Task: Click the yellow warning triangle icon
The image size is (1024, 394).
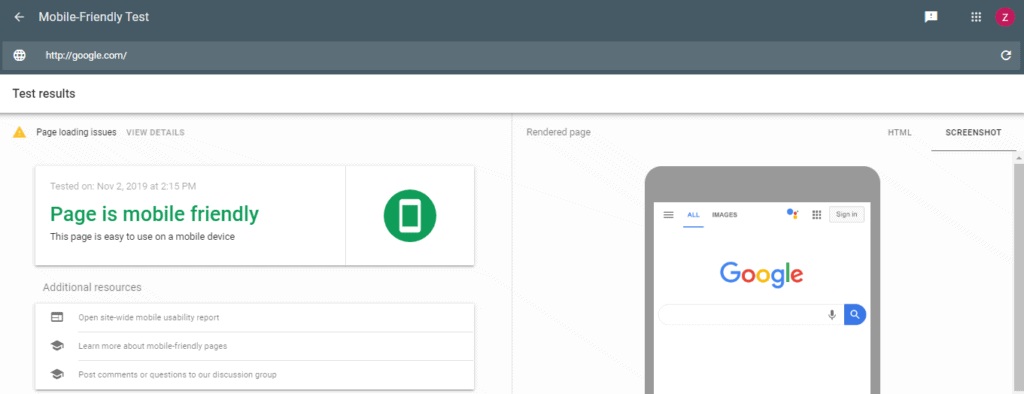Action: [x=20, y=132]
